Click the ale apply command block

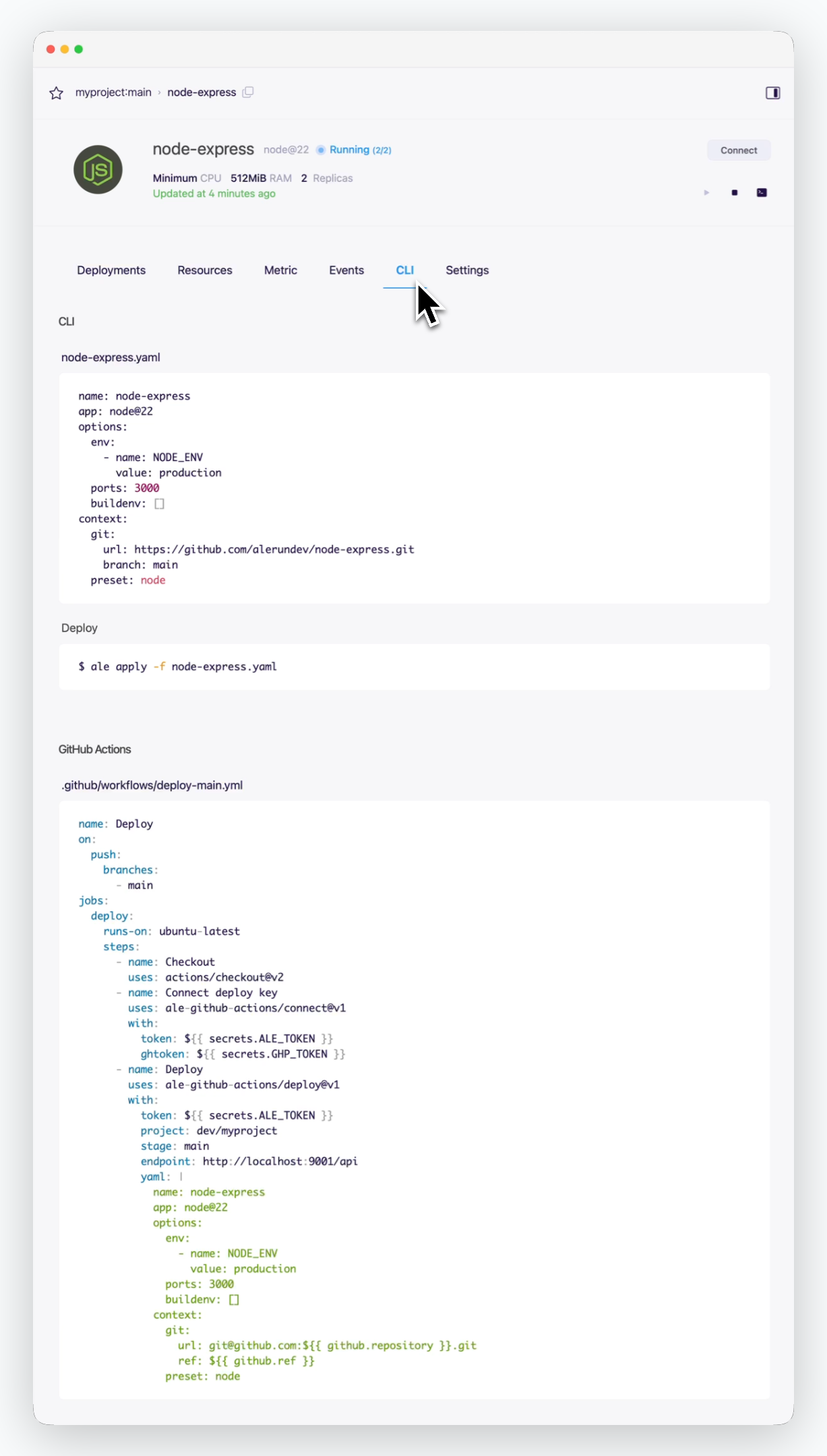coord(415,667)
